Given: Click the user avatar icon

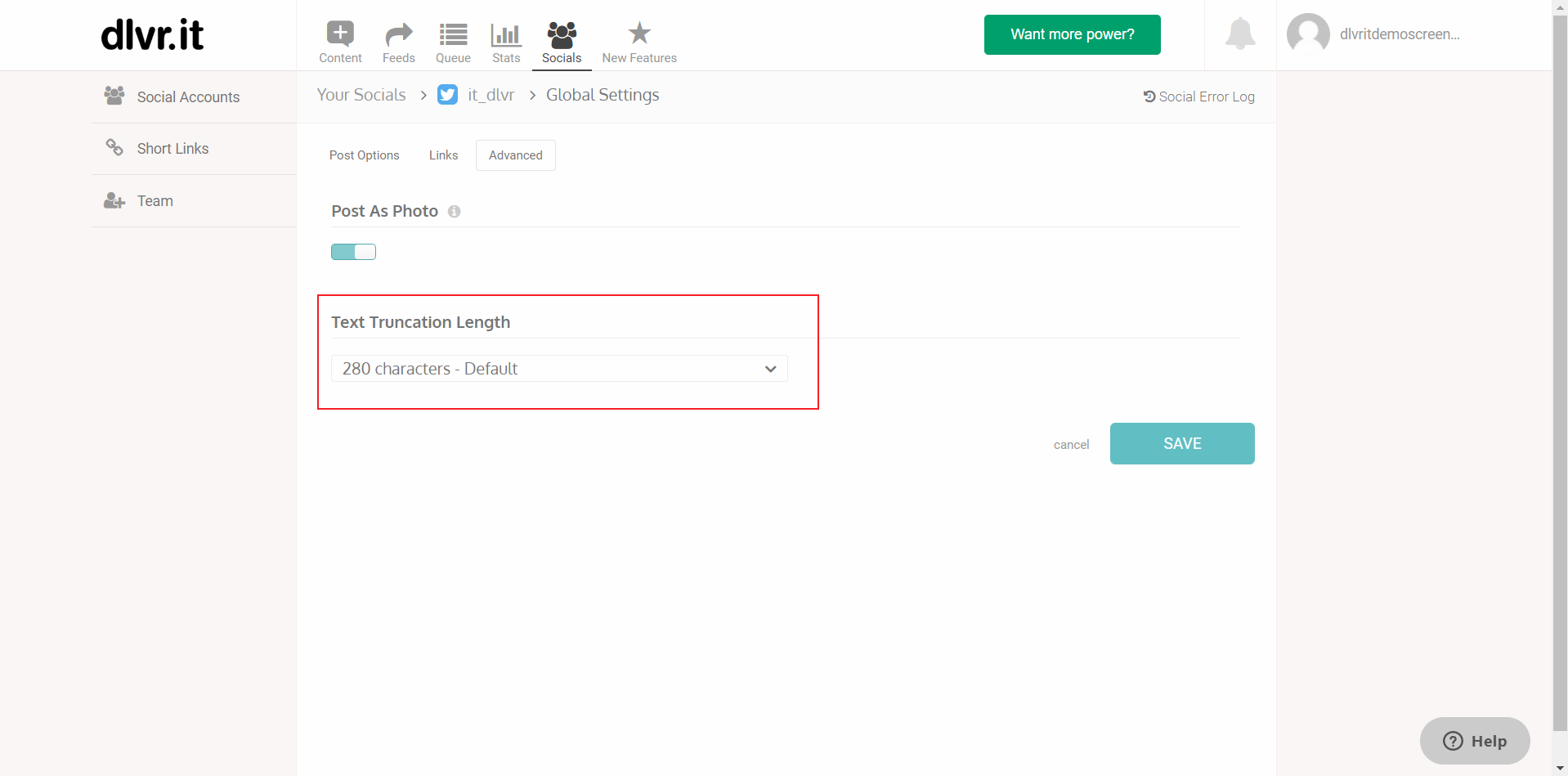Looking at the screenshot, I should 1308,34.
